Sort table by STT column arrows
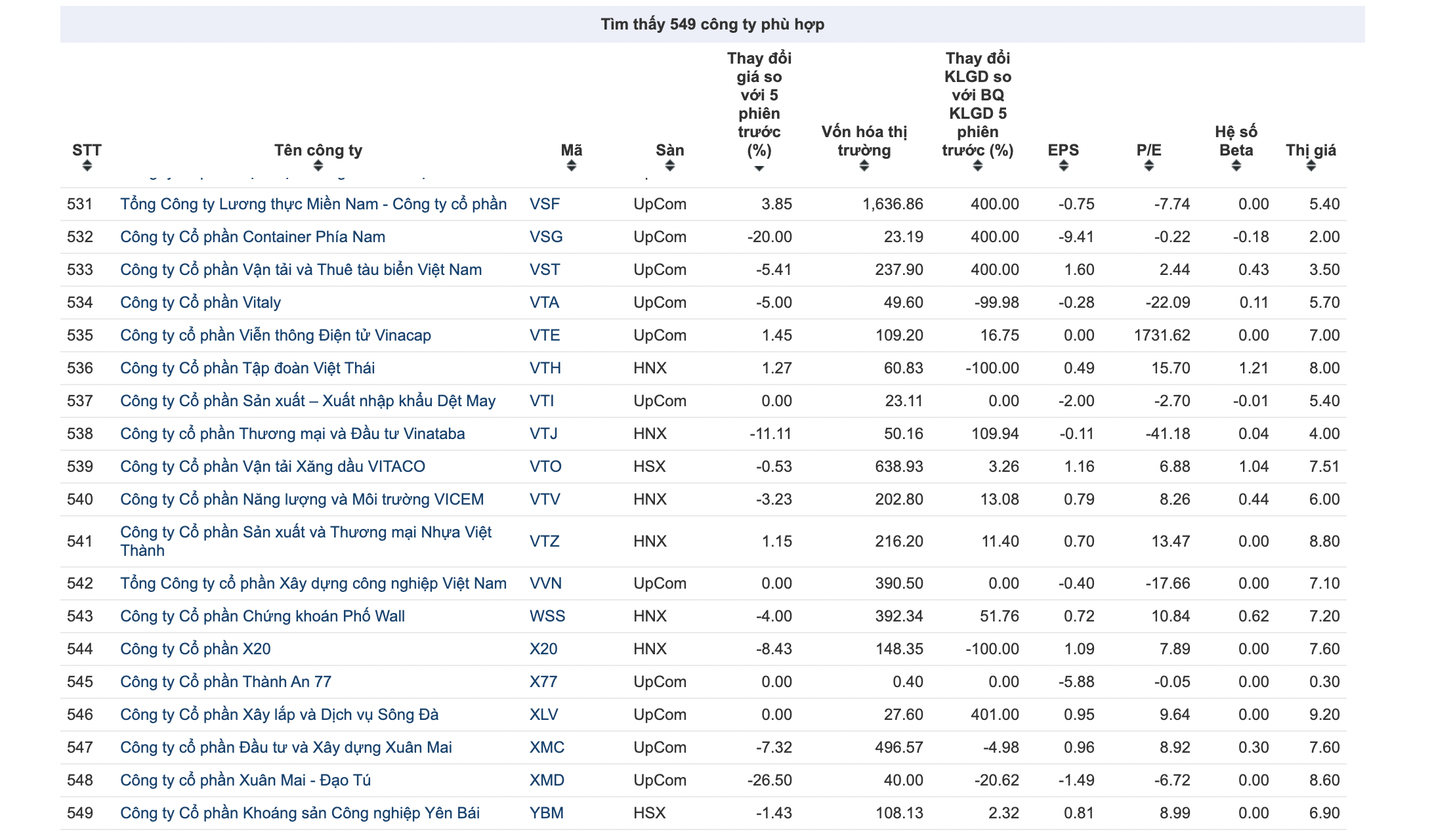 (87, 166)
